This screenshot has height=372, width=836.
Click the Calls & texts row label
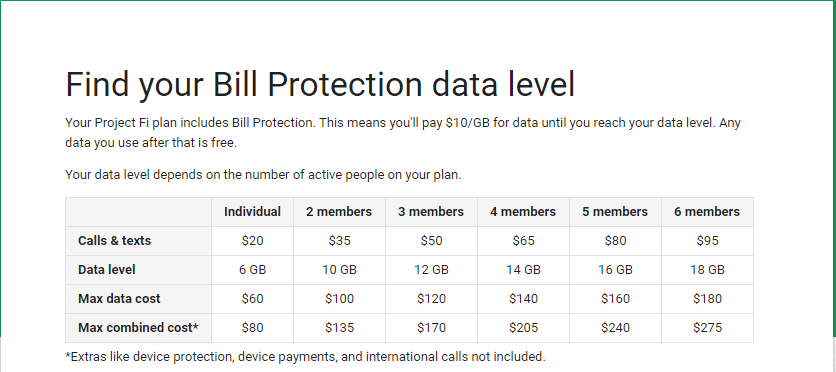[115, 241]
